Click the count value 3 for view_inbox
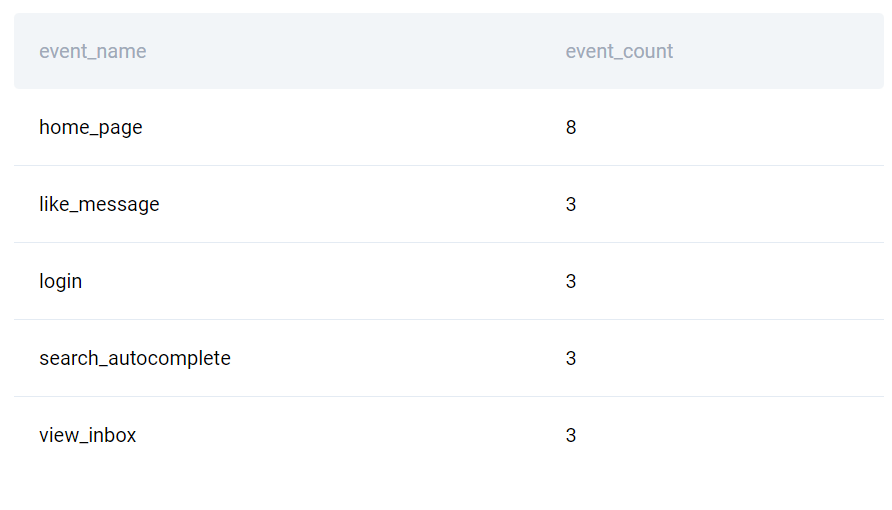 571,435
